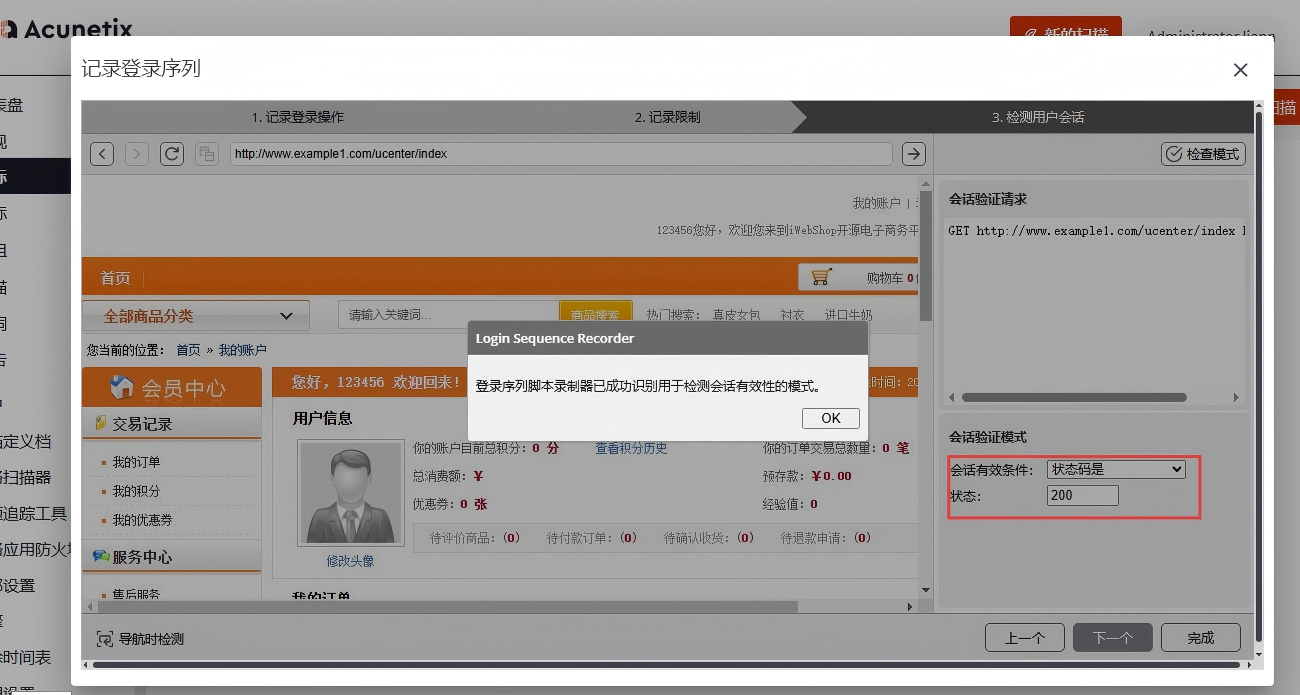Toggle 导航时检测 option
The width and height of the screenshot is (1300, 695).
tap(140, 639)
